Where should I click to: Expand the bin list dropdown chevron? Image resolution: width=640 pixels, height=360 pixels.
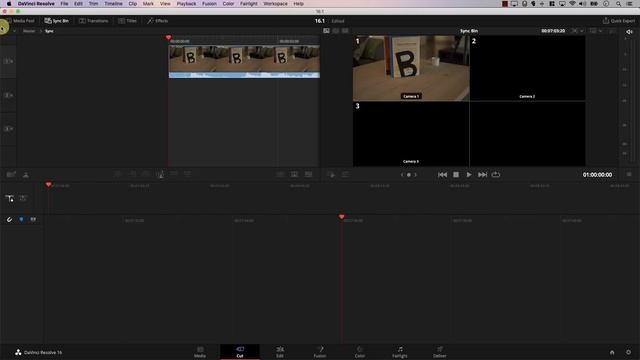point(14,31)
